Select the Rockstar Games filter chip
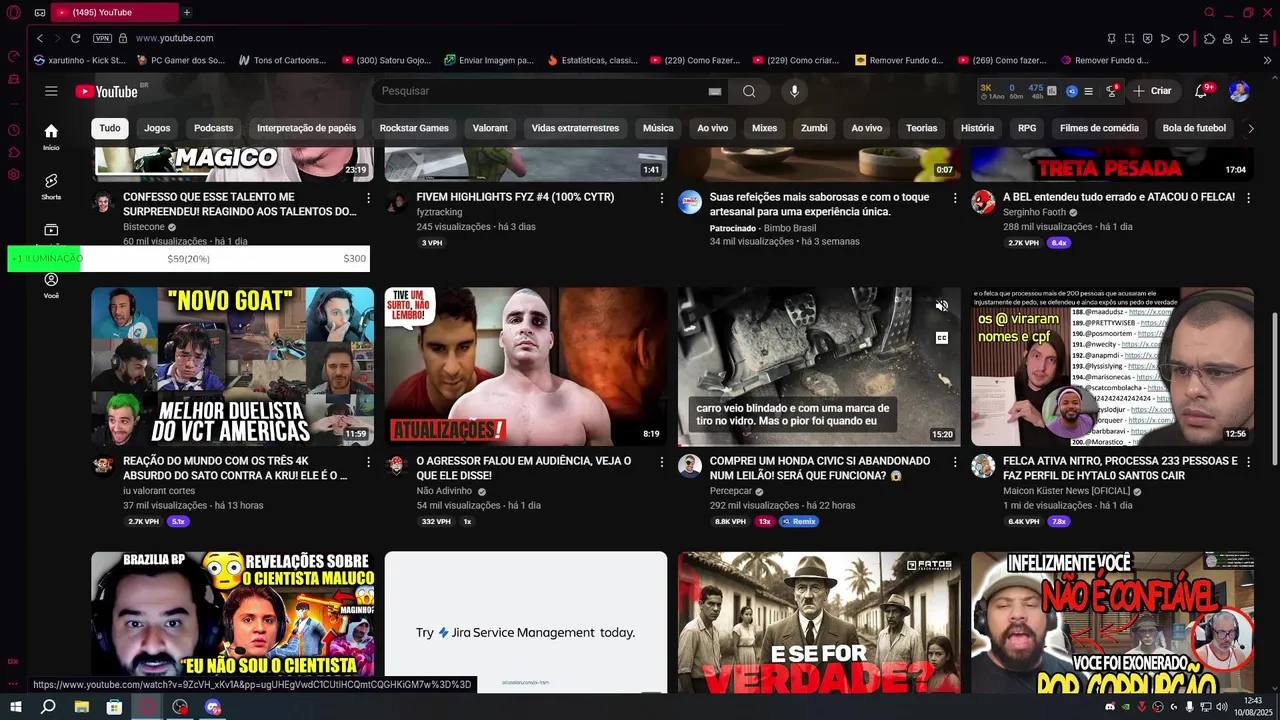Image resolution: width=1280 pixels, height=720 pixels. tap(414, 128)
